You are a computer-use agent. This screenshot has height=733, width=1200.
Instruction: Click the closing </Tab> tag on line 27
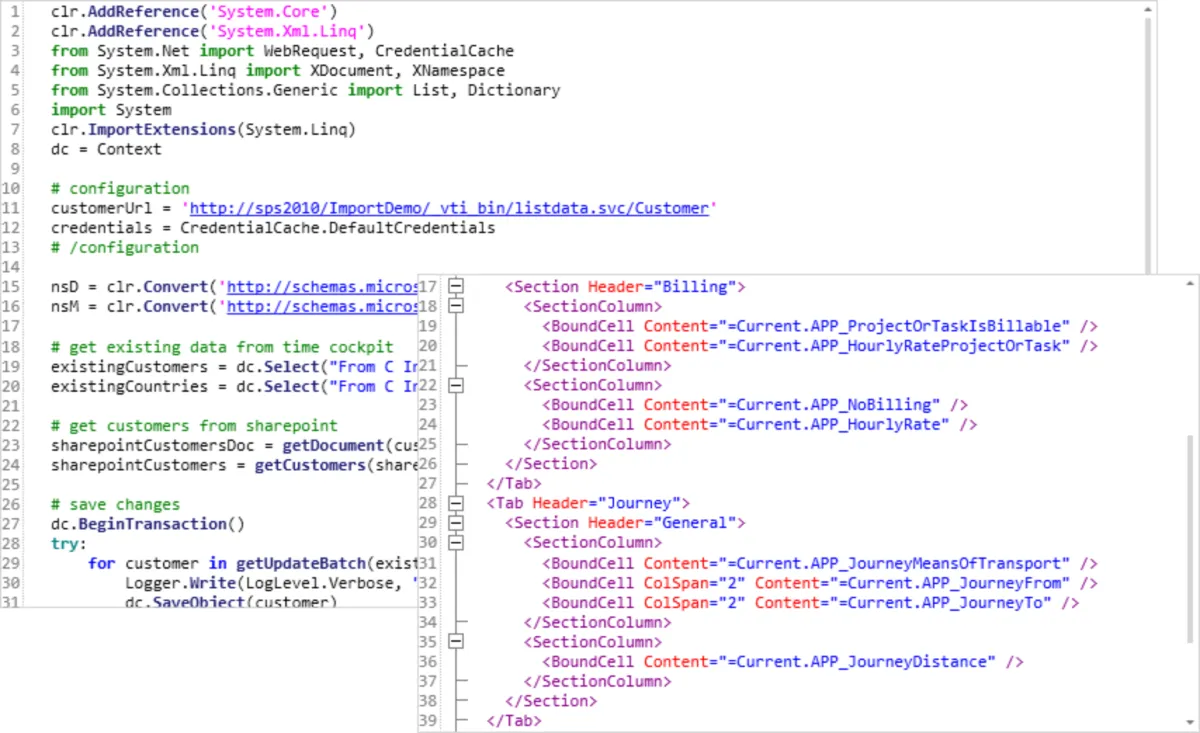(x=514, y=484)
